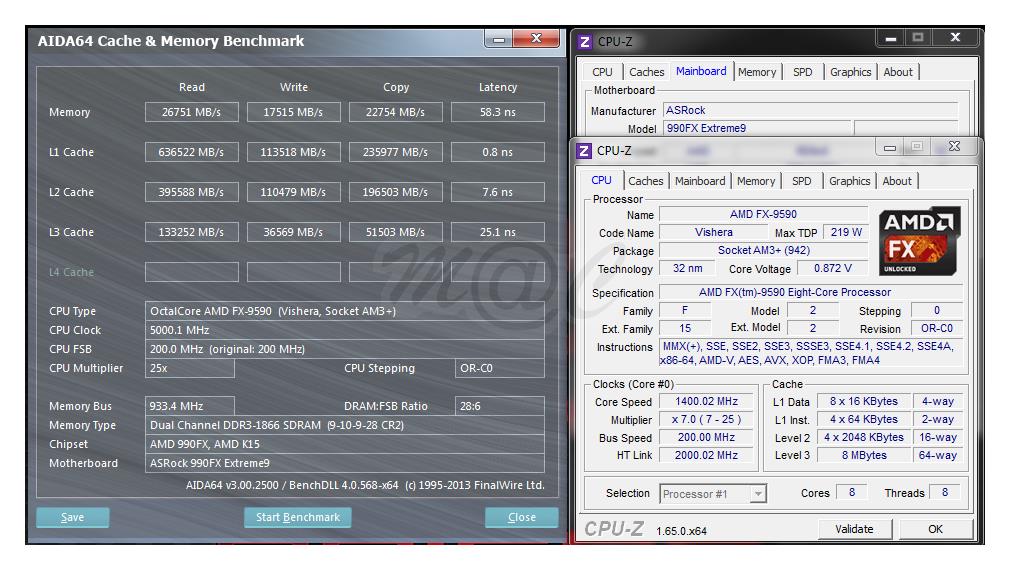The image size is (1010, 570).
Task: Select the SPD tab in back CPU-Z window
Action: coord(803,72)
